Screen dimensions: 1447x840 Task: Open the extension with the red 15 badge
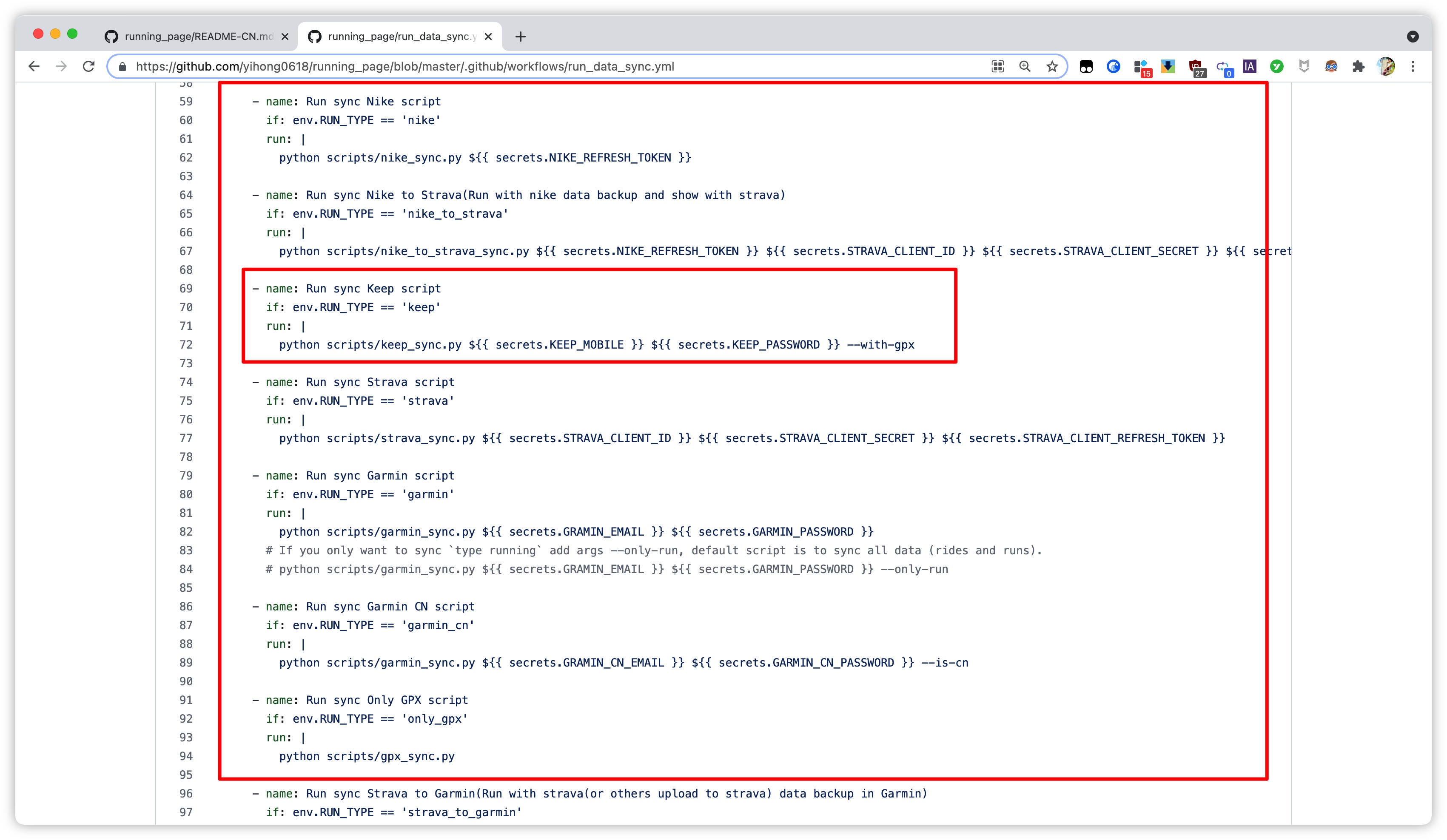point(1142,68)
